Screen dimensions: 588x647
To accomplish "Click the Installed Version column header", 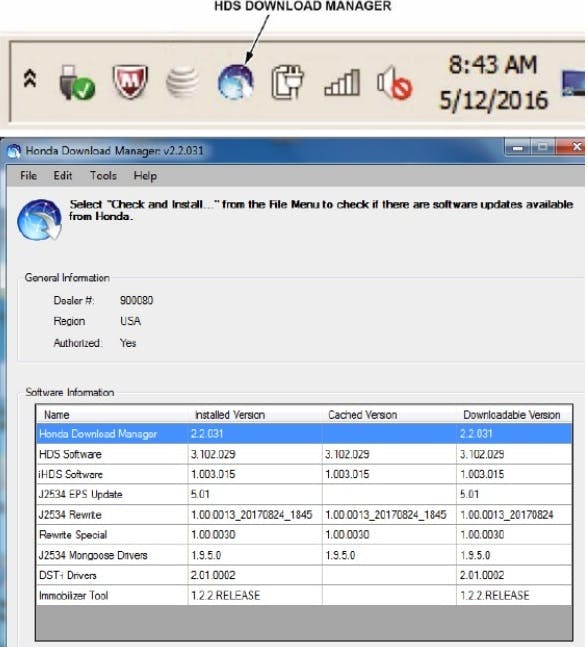I will coord(254,415).
